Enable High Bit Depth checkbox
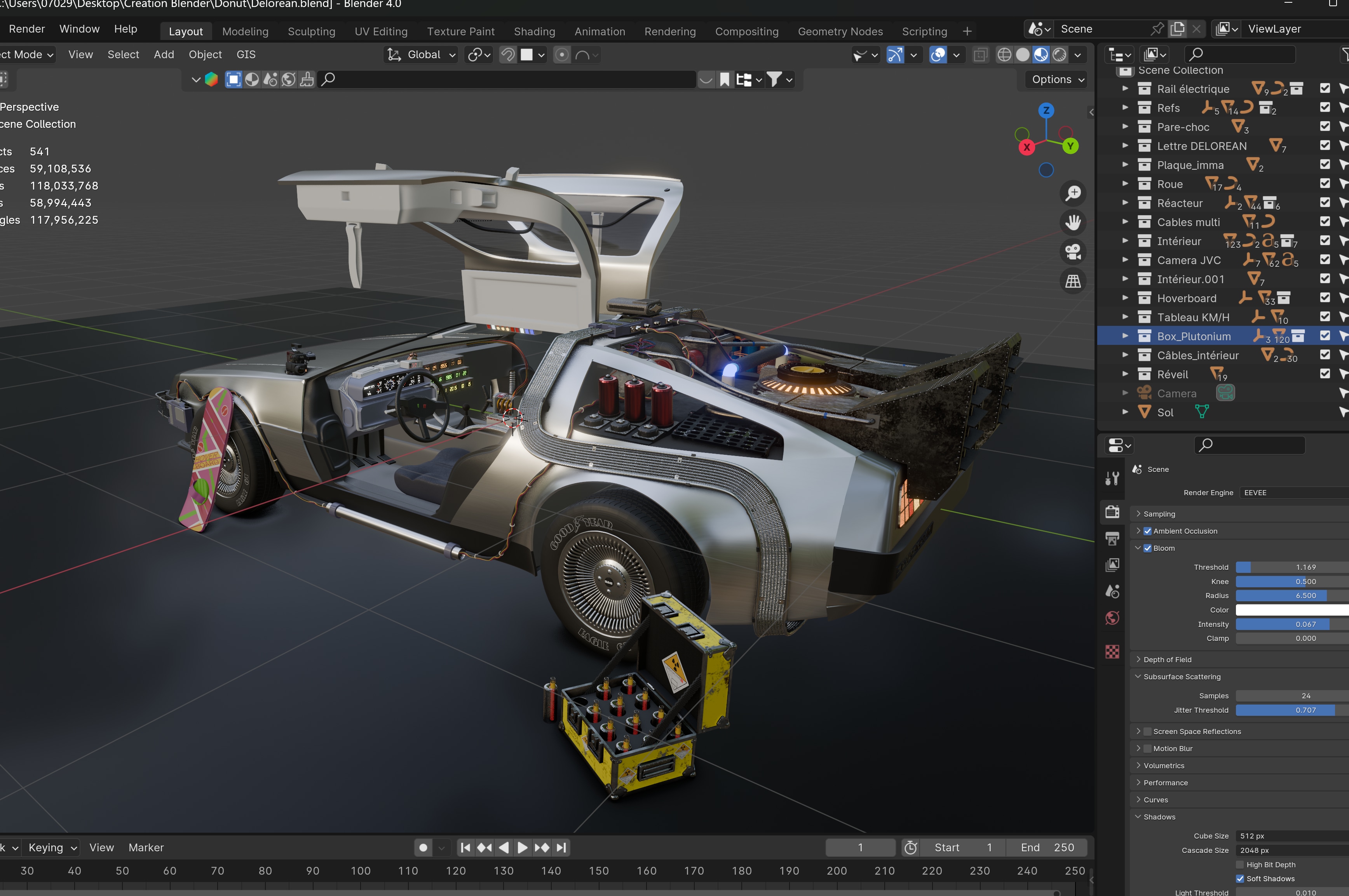The height and width of the screenshot is (896, 1349). coord(1240,865)
